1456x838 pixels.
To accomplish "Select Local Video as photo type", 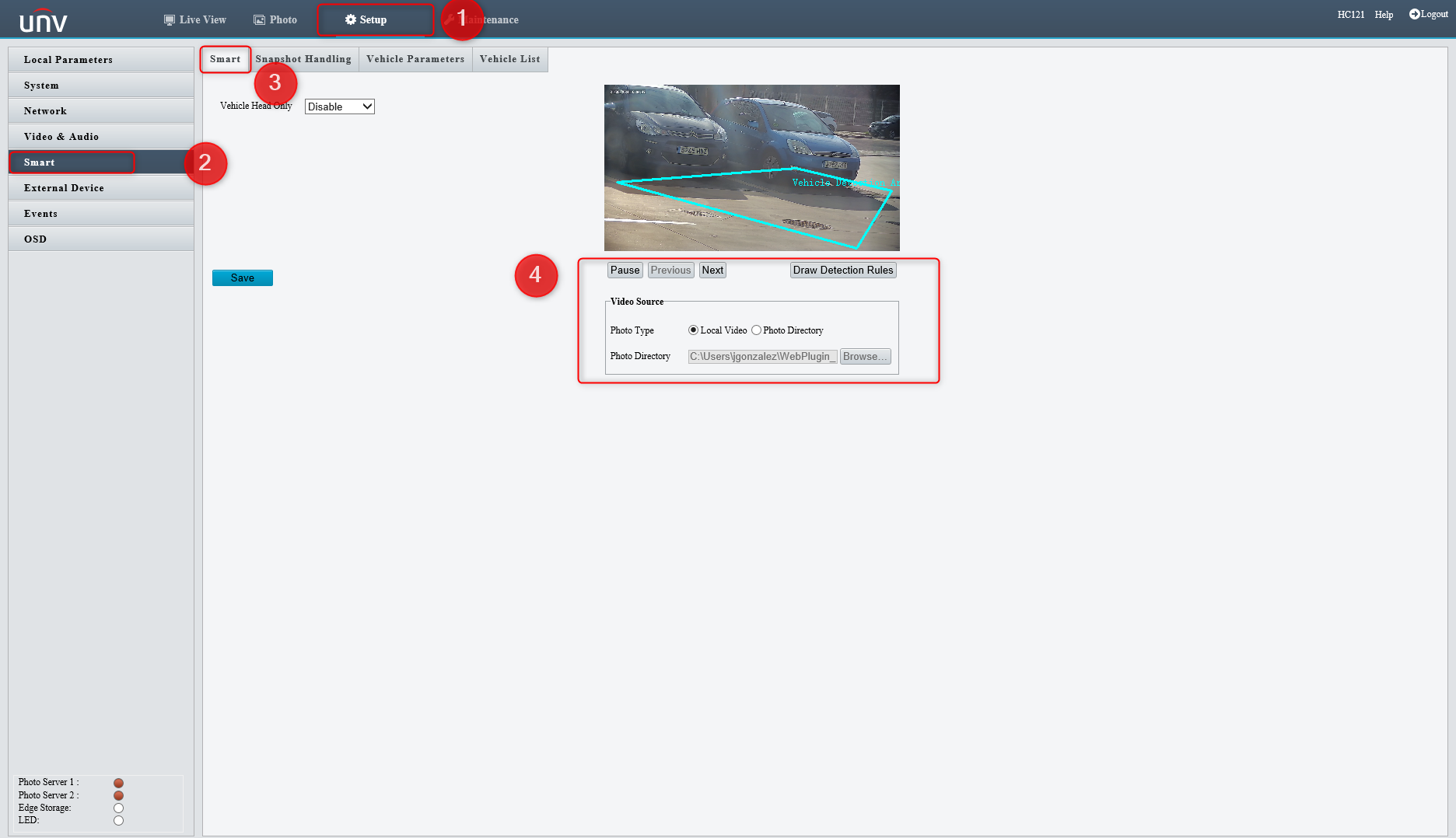I will pyautogui.click(x=693, y=330).
